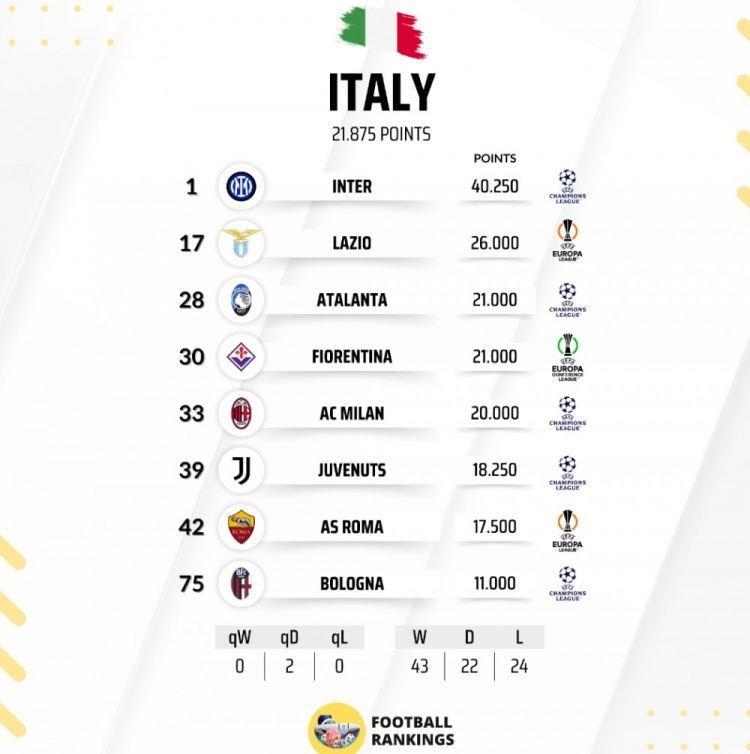The height and width of the screenshot is (754, 750).
Task: Click the Fiorentina purple crest
Action: pos(241,356)
